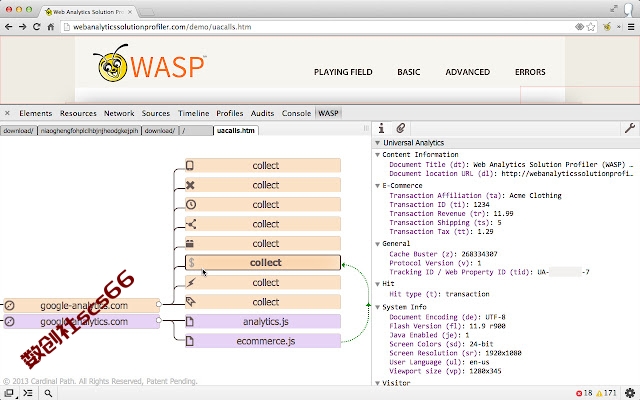Viewport: 640px width, 400px height.
Task: Reload the page with refresh icon
Action: click(x=36, y=27)
